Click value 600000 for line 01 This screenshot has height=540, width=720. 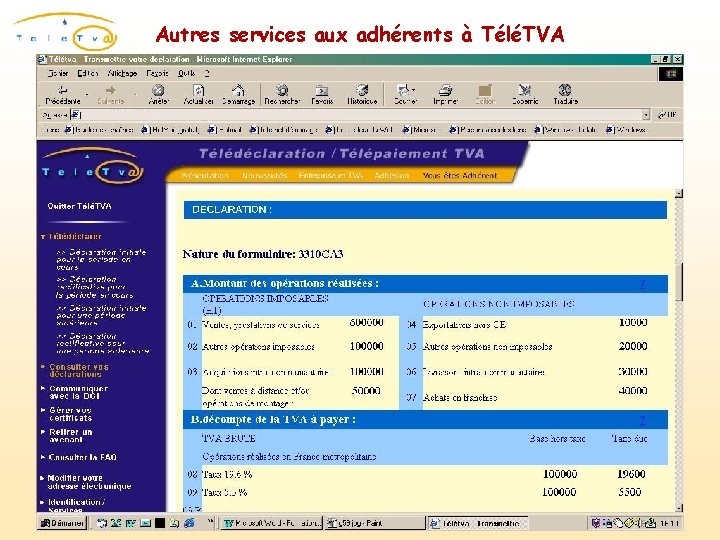point(366,322)
